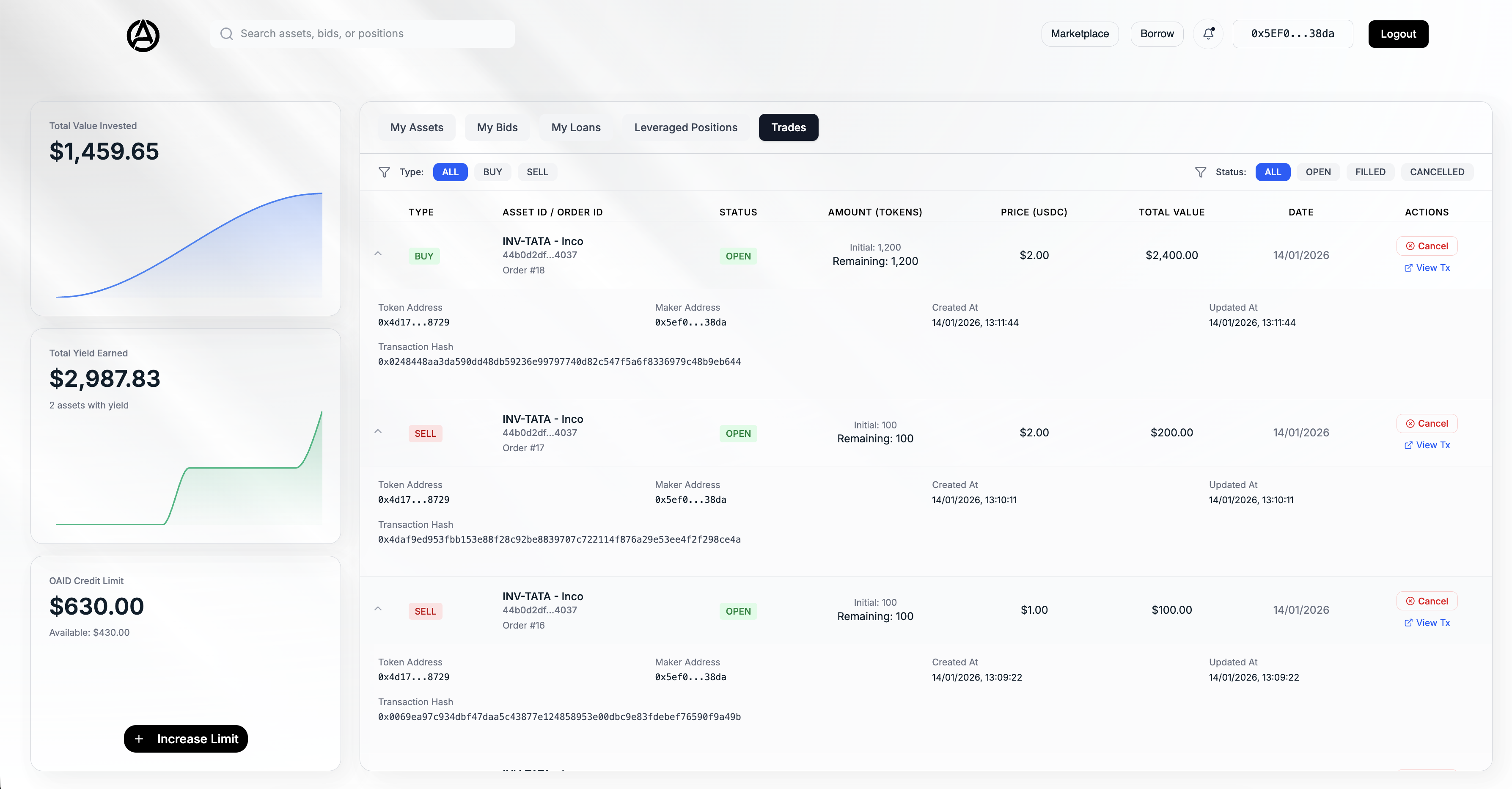This screenshot has height=789, width=1512.
Task: Click the $1.00 price of Order #16
Action: point(1034,610)
